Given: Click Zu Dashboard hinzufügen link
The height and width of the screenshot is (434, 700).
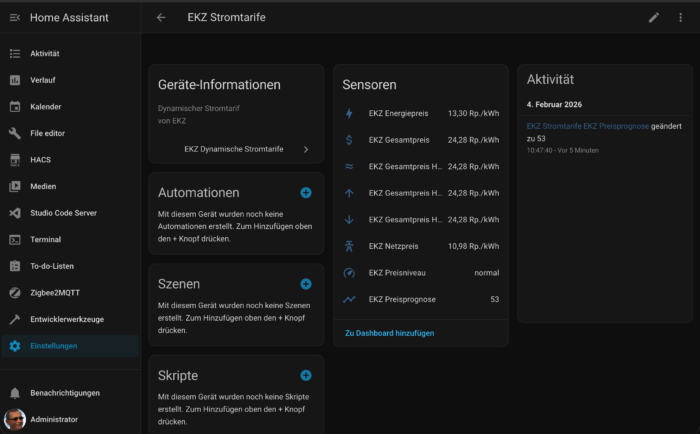Looking at the screenshot, I should pyautogui.click(x=389, y=332).
